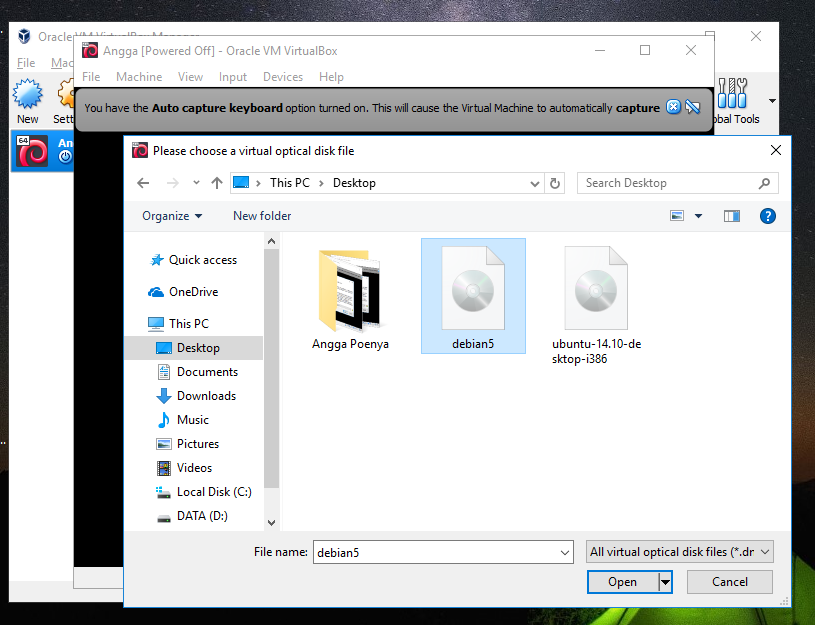815x625 pixels.
Task: Click New VM icon in VirtualBox Manager
Action: (28, 102)
